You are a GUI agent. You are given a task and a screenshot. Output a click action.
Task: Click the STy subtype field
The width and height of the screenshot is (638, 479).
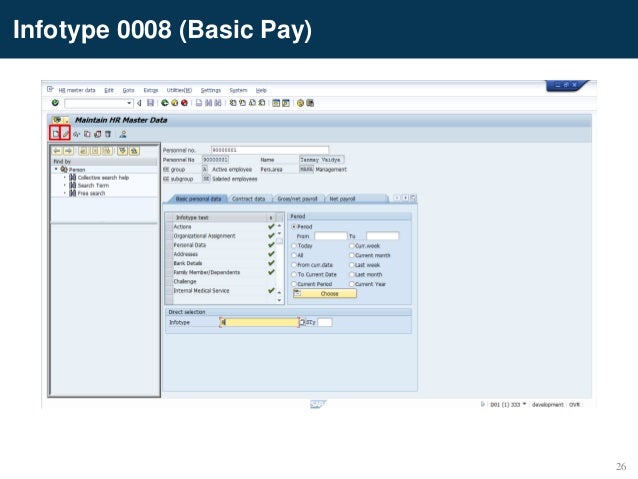tap(325, 322)
